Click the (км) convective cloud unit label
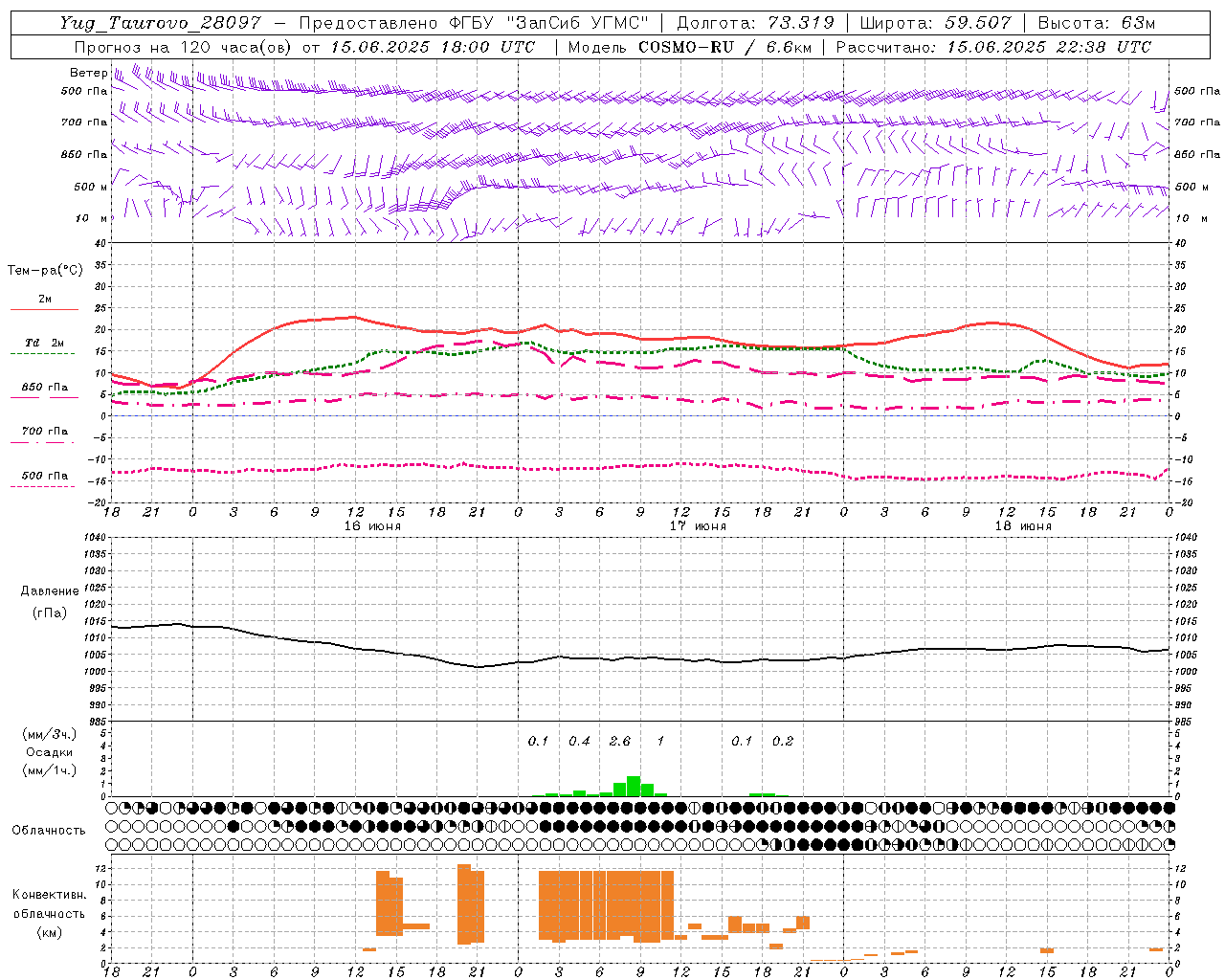 [x=49, y=932]
